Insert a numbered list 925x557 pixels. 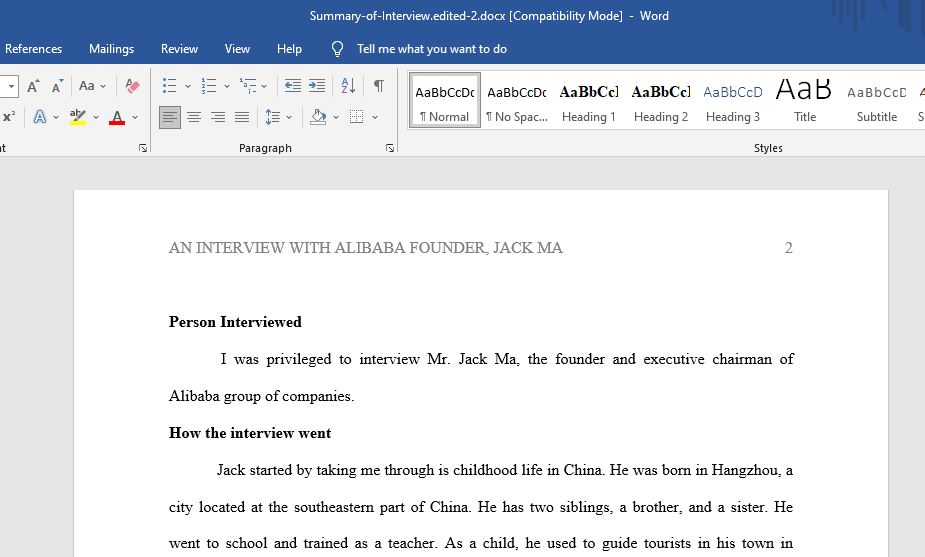(x=209, y=86)
